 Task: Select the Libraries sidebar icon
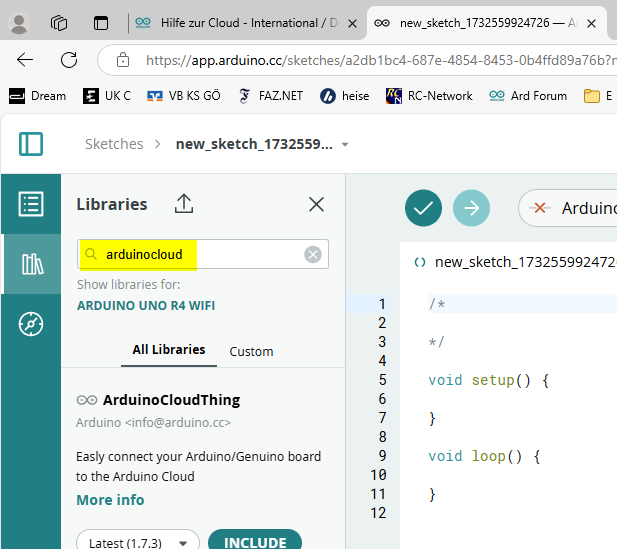31,264
